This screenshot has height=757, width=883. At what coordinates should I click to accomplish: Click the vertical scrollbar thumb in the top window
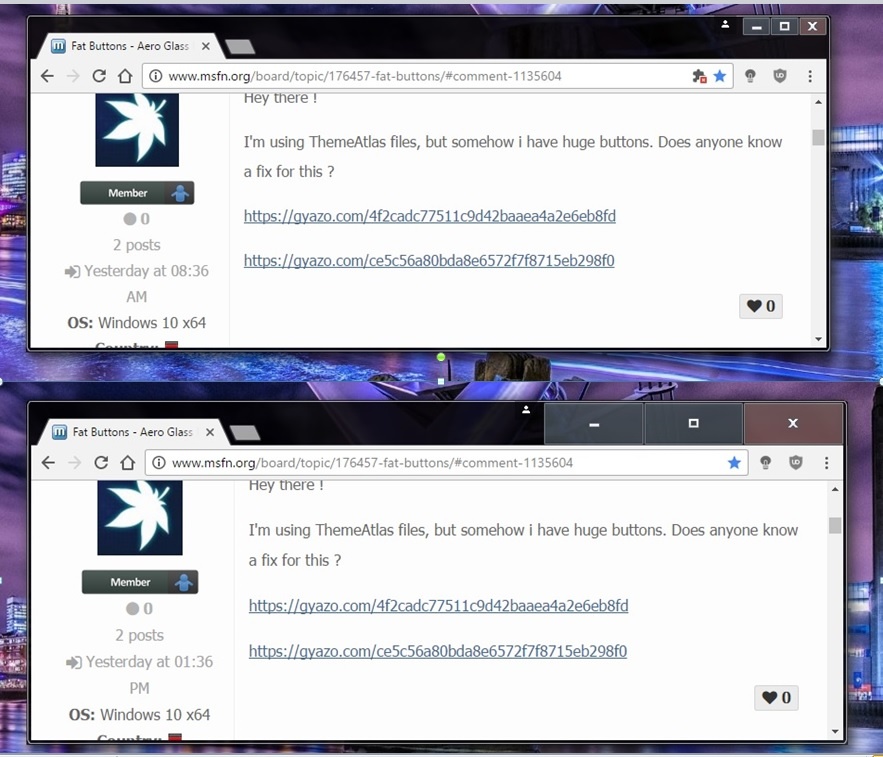[818, 137]
